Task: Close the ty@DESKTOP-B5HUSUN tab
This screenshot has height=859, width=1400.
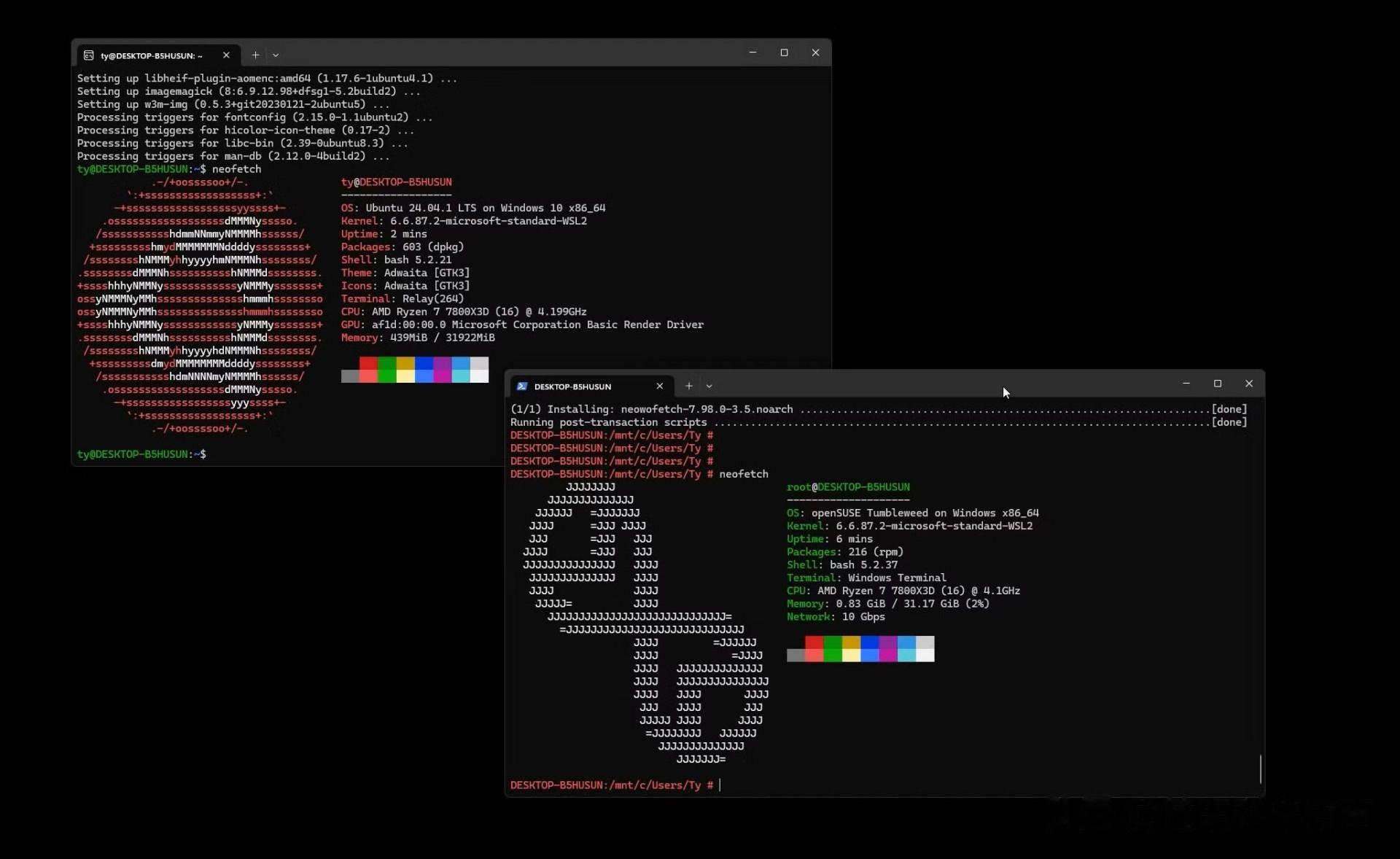Action: coord(226,55)
